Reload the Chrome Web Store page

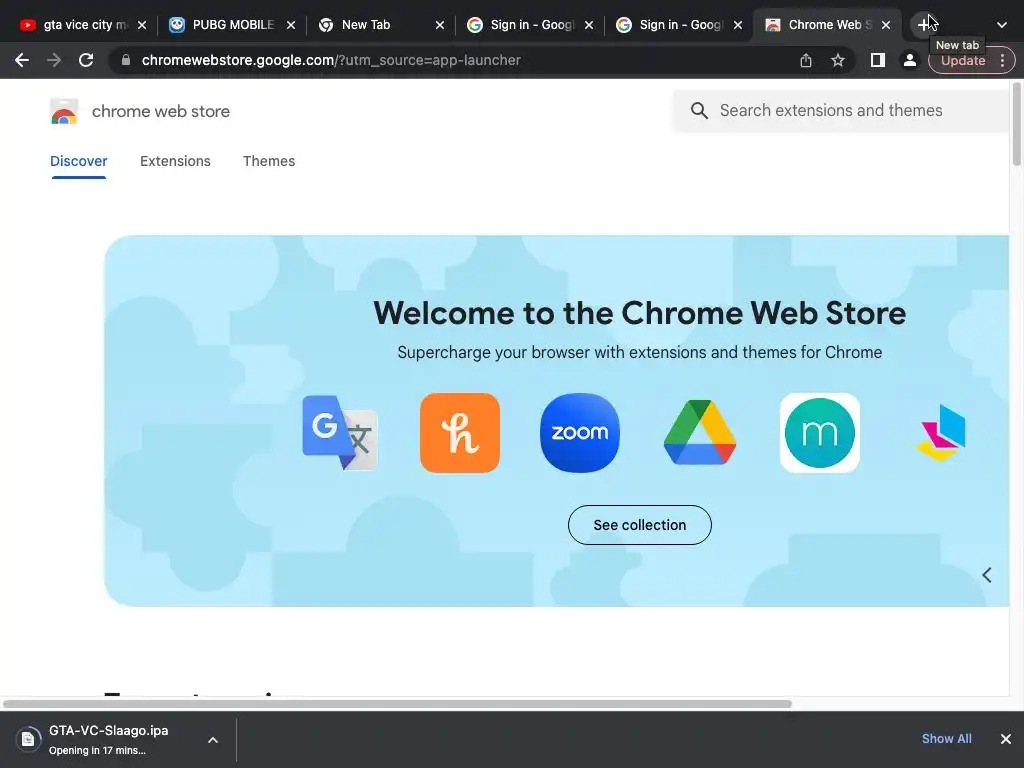coord(86,60)
